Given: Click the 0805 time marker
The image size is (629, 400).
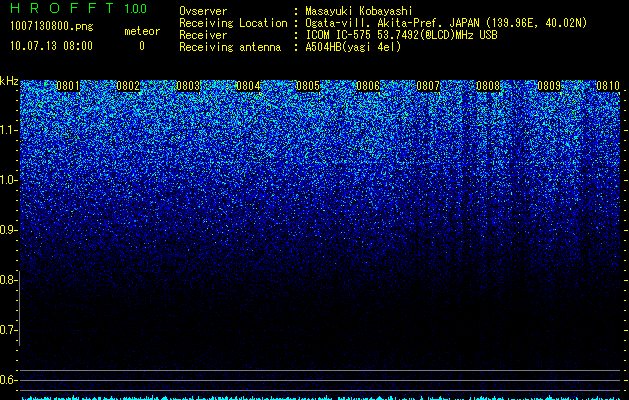Looking at the screenshot, I should (308, 86).
